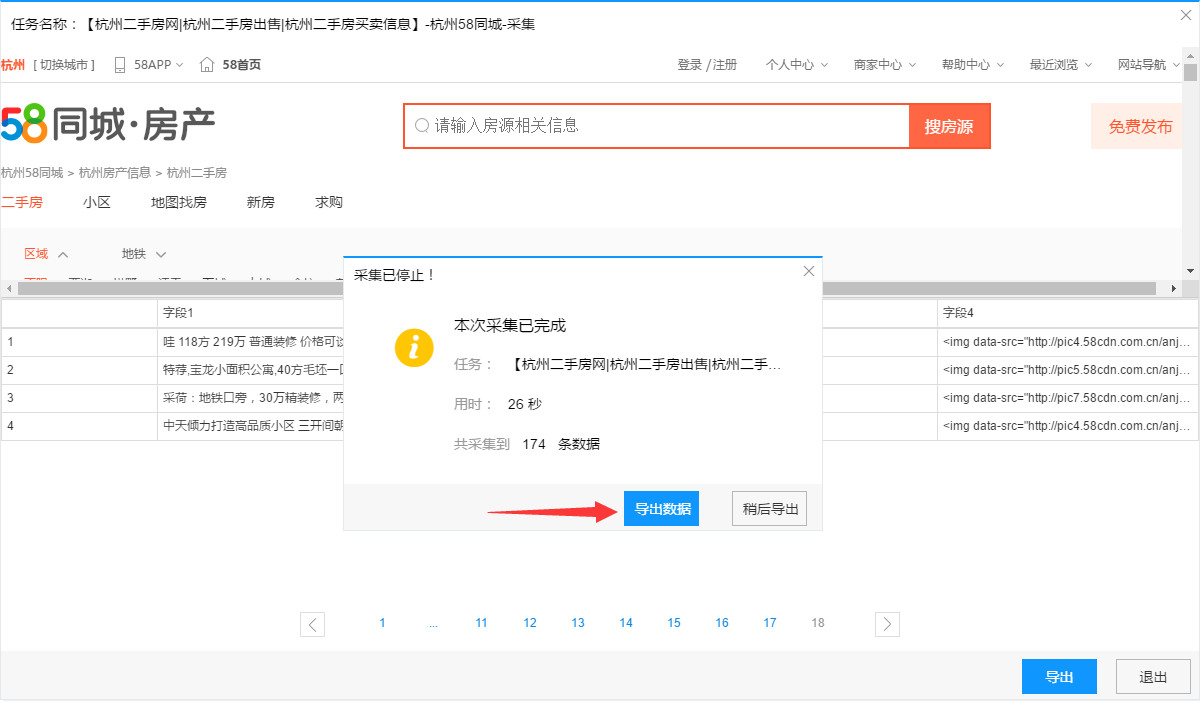Click the horizontal scrollbar right arrow
Screen dimensions: 1200x720
pyautogui.click(x=1175, y=289)
